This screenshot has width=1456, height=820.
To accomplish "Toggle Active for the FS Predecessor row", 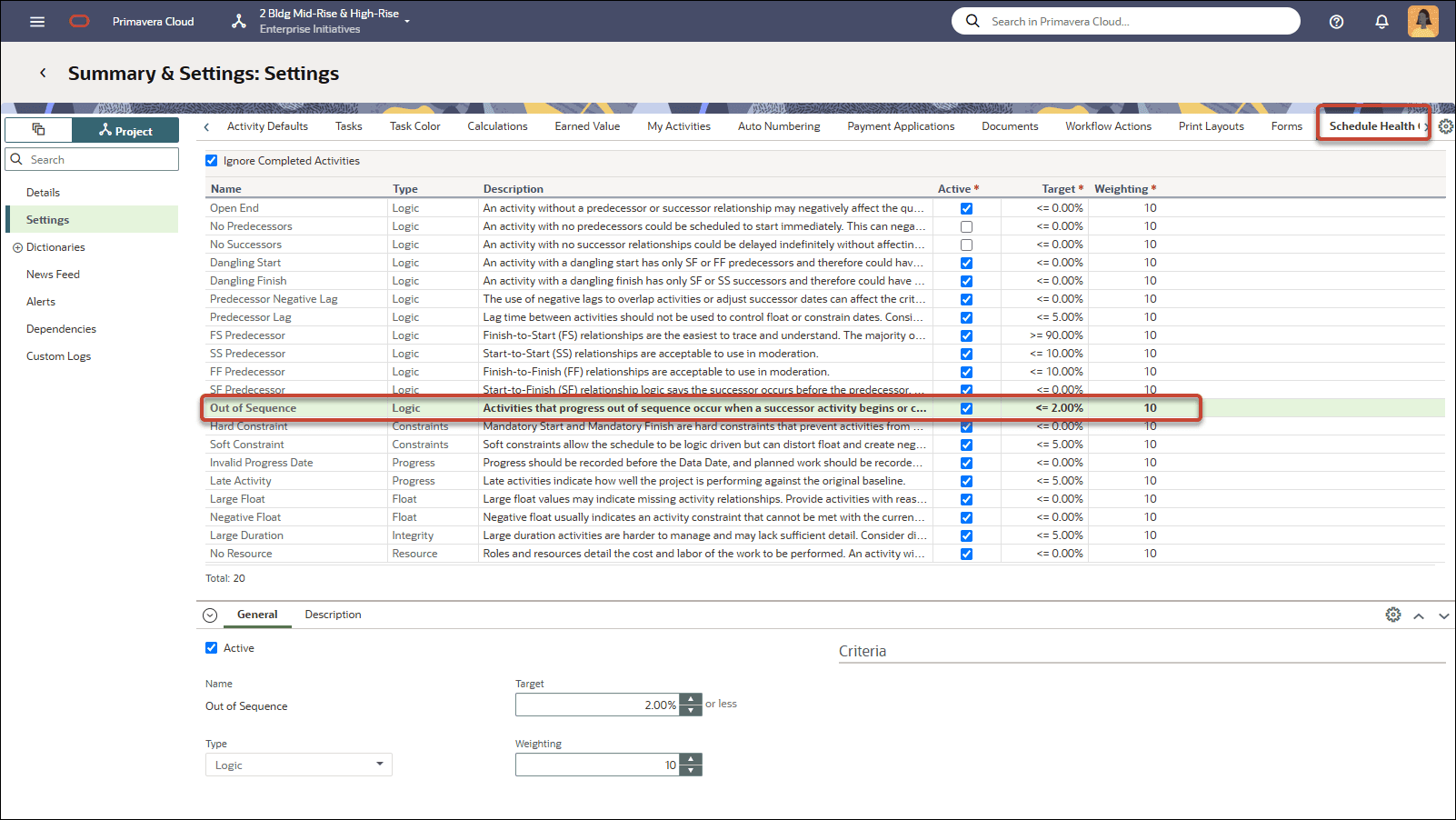I will pyautogui.click(x=966, y=335).
